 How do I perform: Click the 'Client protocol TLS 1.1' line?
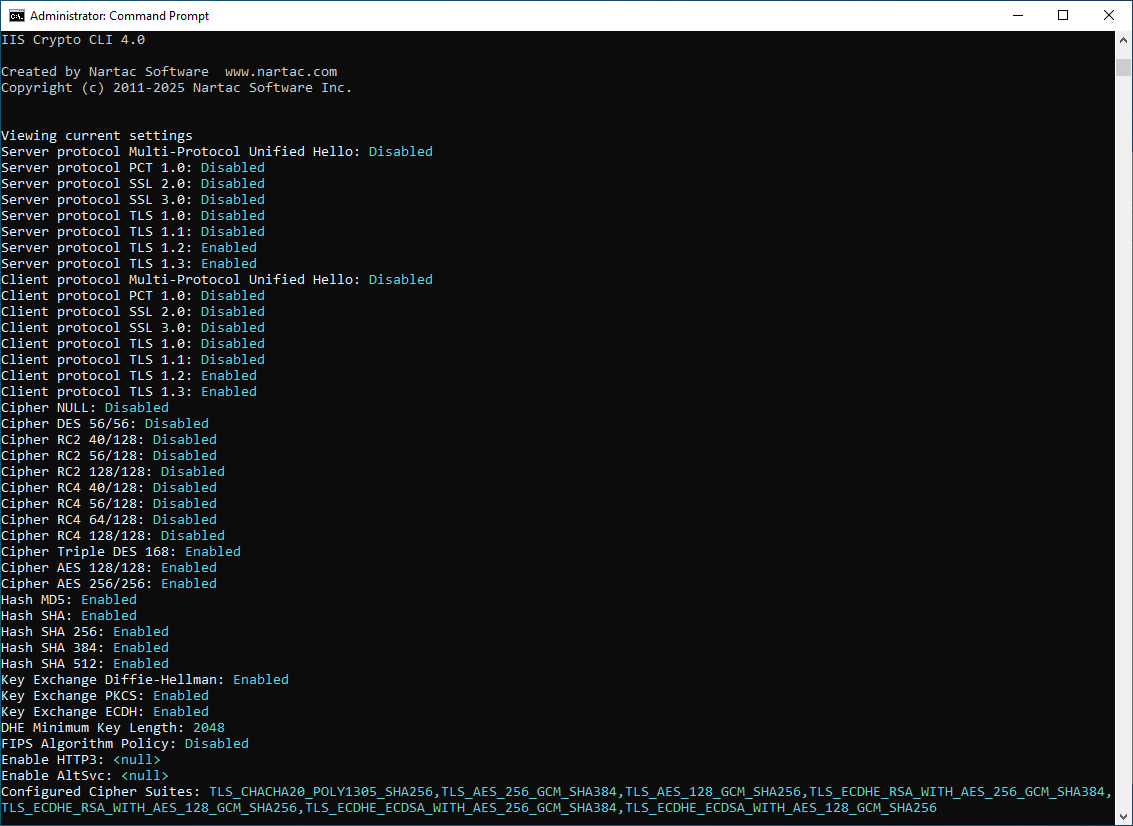(x=133, y=360)
